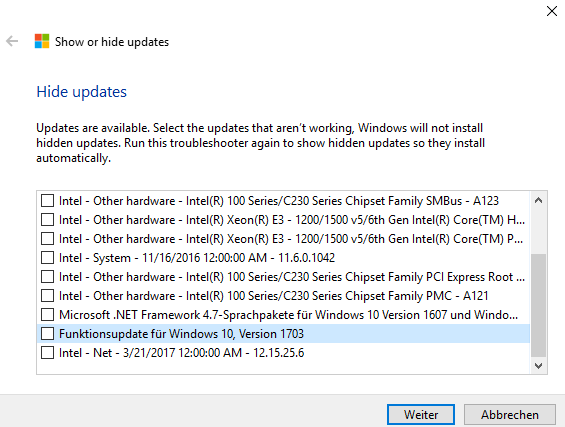This screenshot has width=565, height=427.
Task: Close the troubleshooter window with X
Action: [x=552, y=11]
